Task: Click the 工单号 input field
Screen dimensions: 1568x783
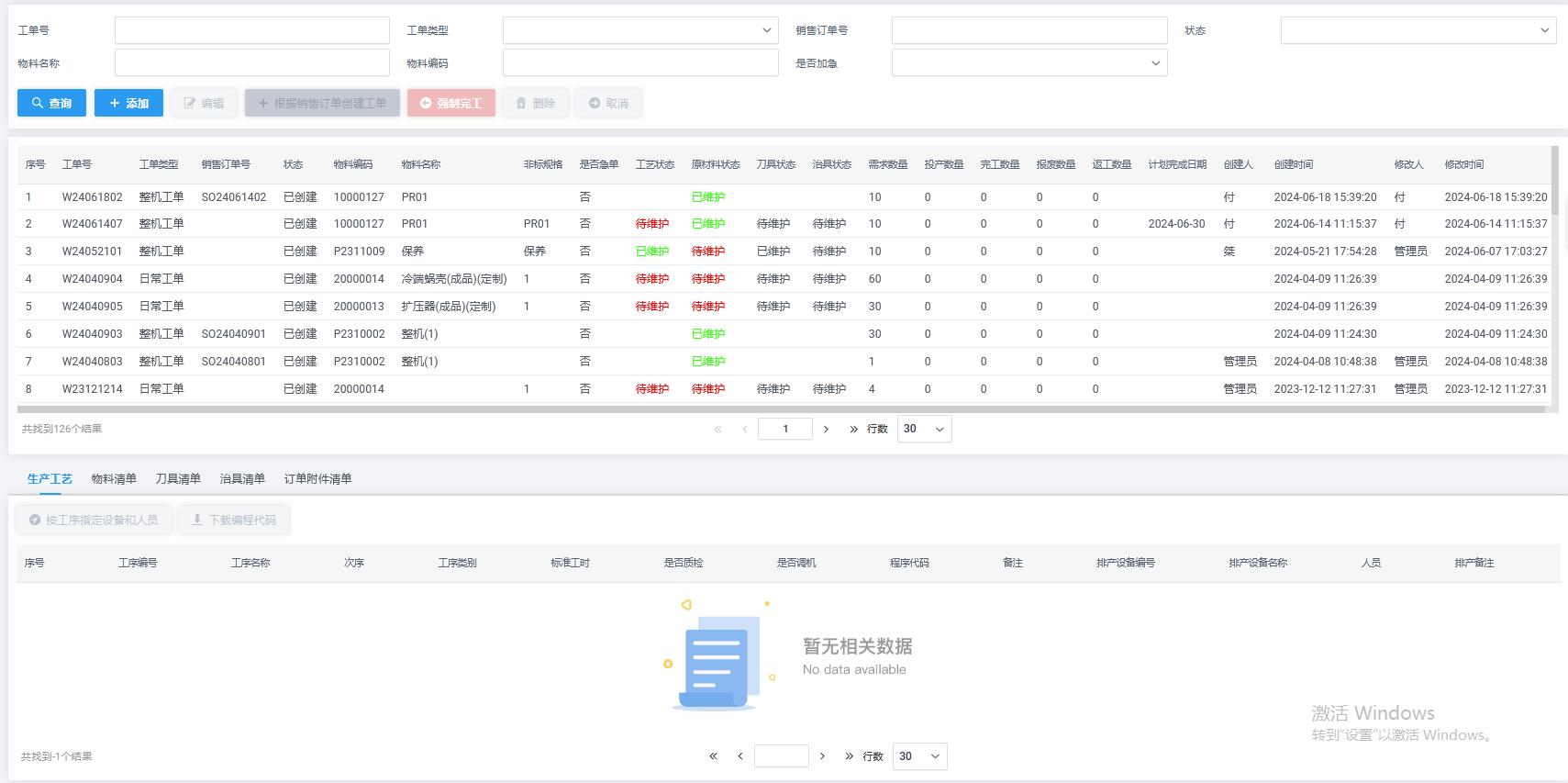Action: [251, 30]
